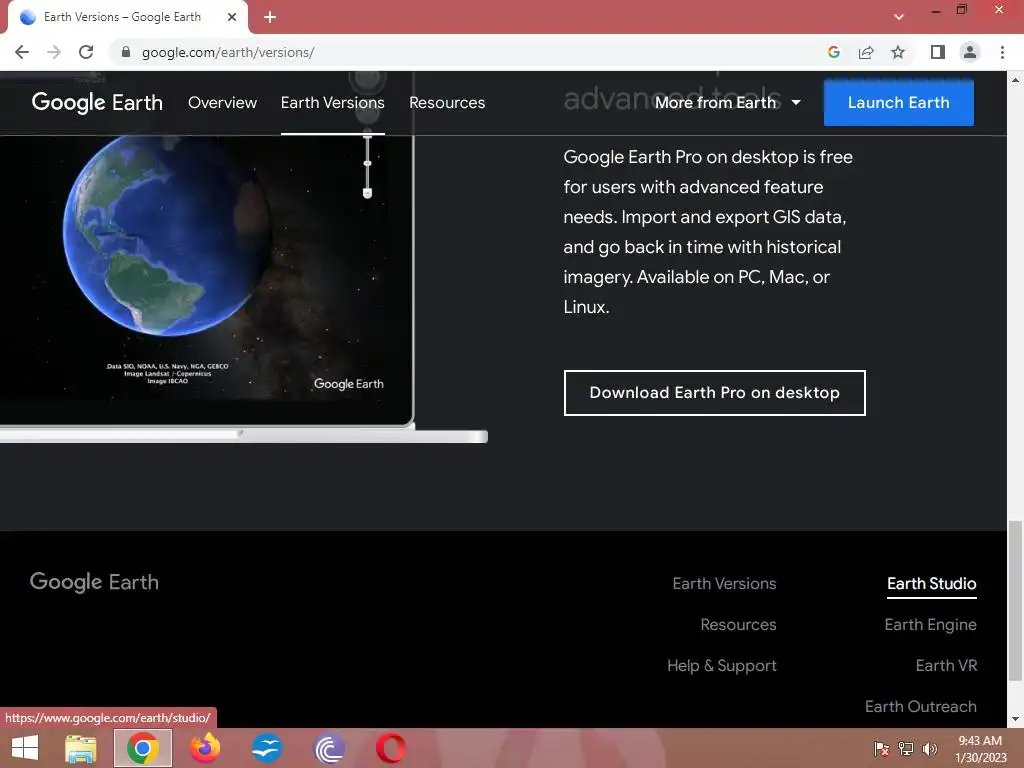This screenshot has width=1024, height=768.
Task: Open the Chrome profile avatar
Action: click(970, 52)
